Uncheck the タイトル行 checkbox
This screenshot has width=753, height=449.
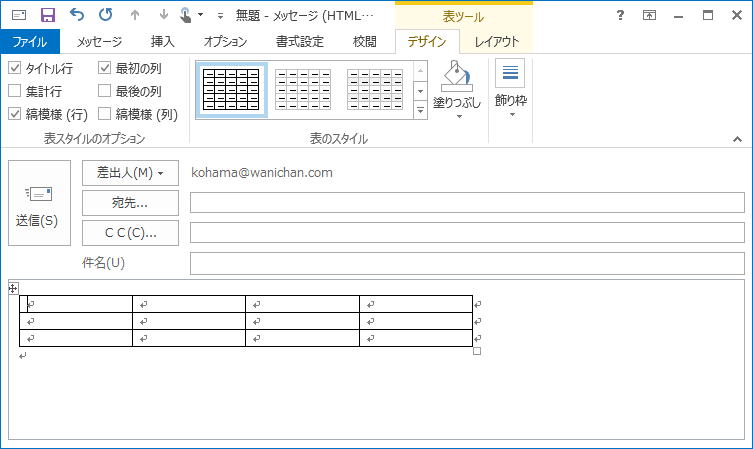pyautogui.click(x=15, y=69)
